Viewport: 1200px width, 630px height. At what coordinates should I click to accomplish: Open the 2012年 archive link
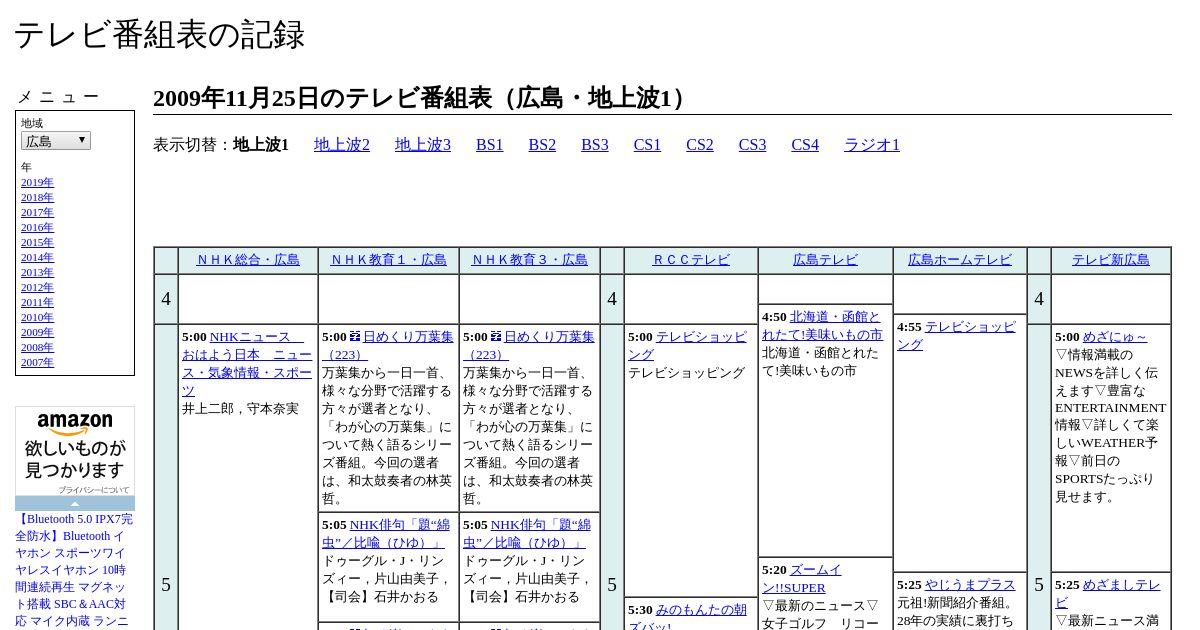37,287
